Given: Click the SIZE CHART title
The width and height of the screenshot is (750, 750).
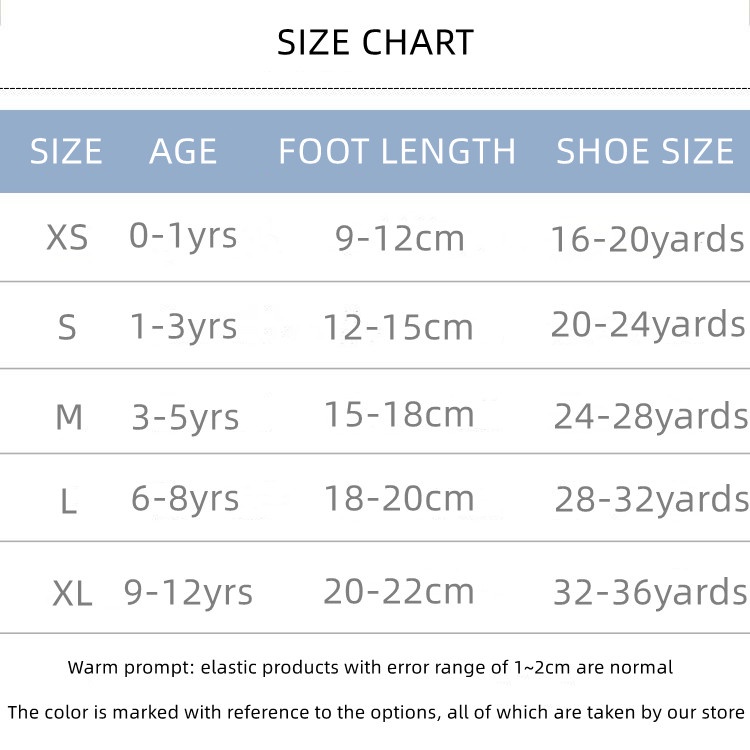Looking at the screenshot, I should click(375, 43).
